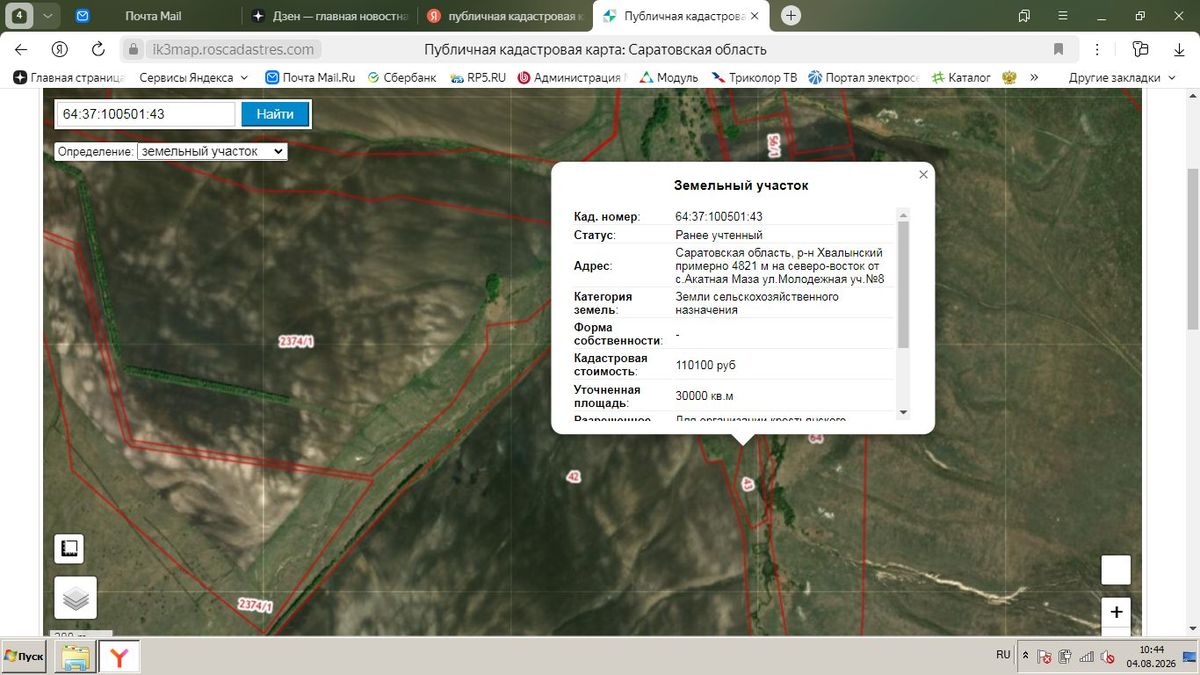This screenshot has height=675, width=1200.
Task: Open the Администрация bookmark
Action: coord(571,77)
